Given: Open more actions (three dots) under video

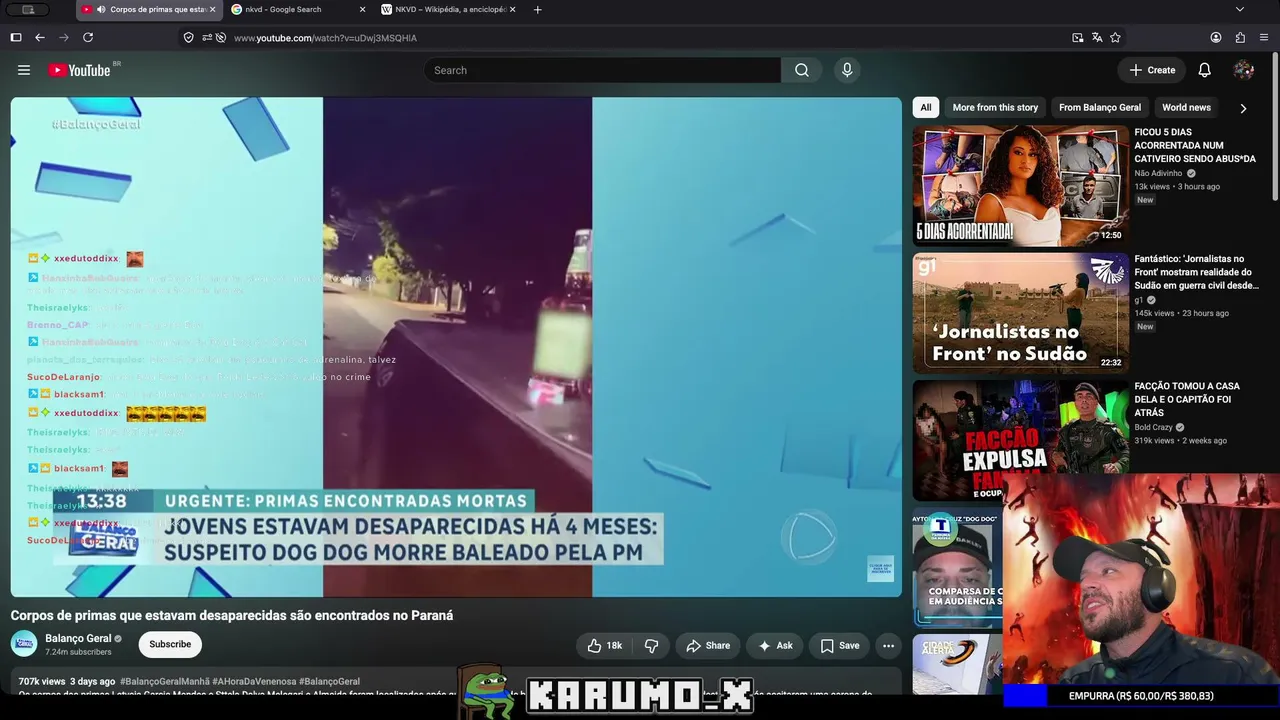Looking at the screenshot, I should coord(888,646).
